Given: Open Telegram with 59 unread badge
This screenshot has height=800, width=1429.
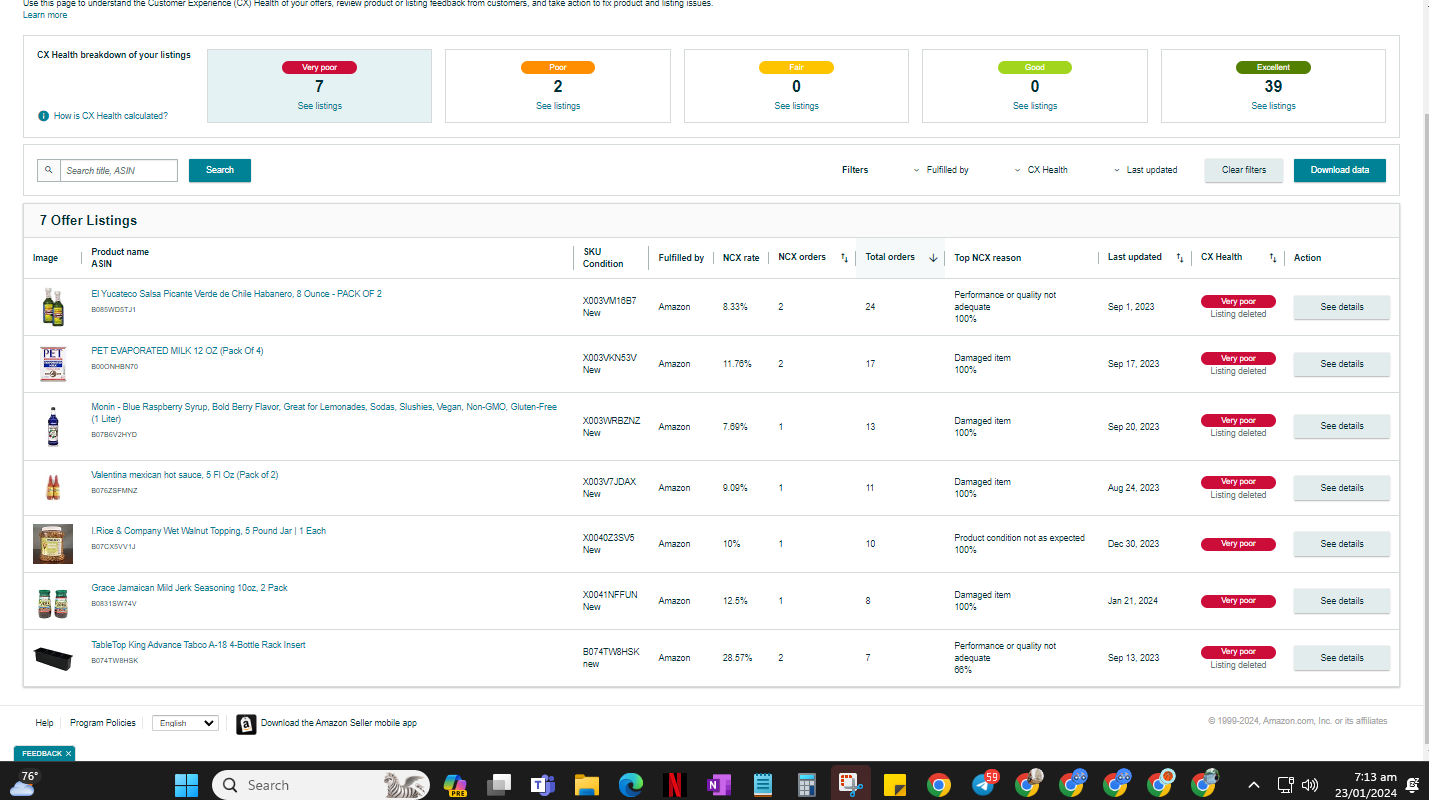Looking at the screenshot, I should (984, 784).
